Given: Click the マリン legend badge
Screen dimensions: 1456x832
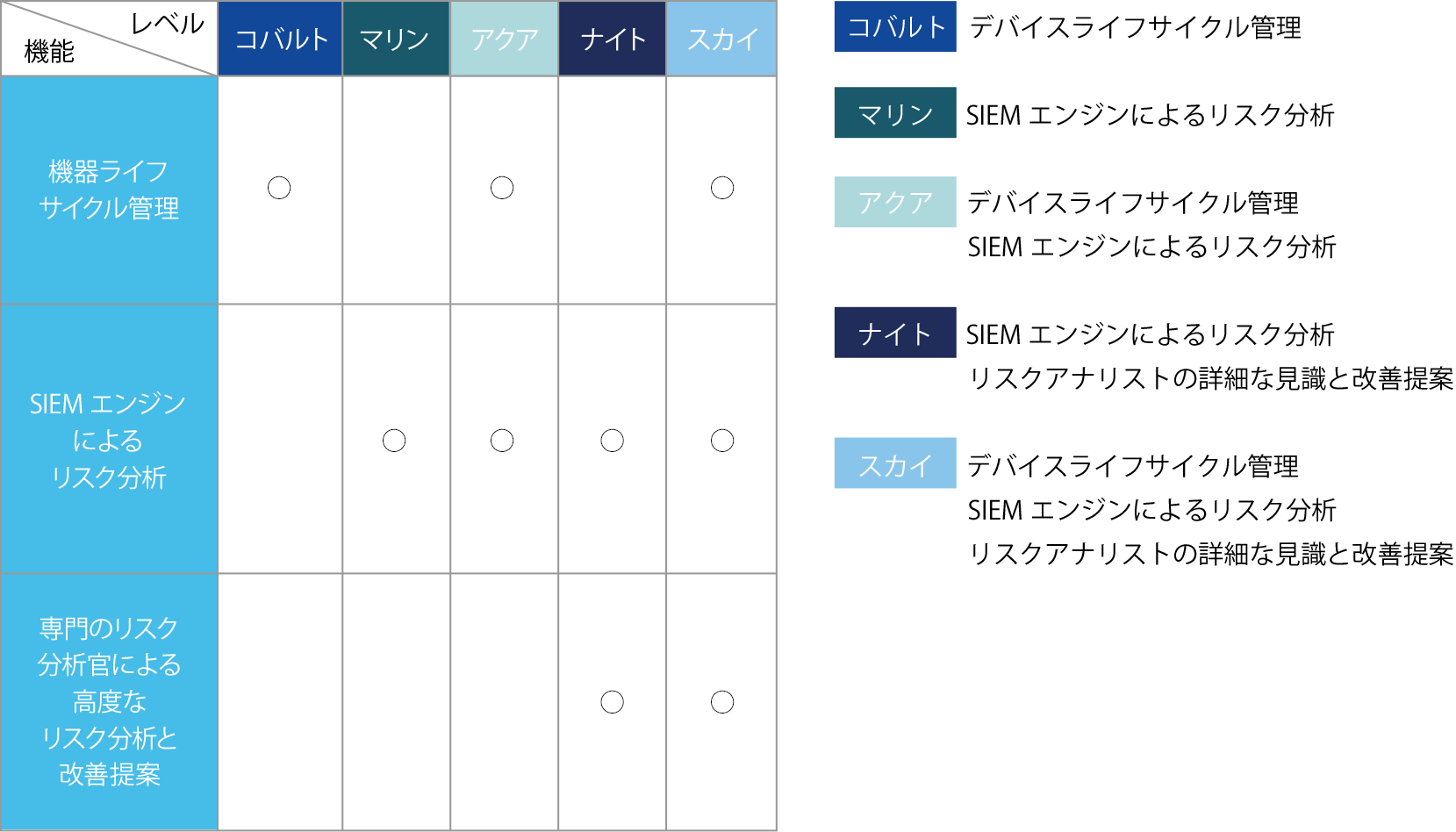Looking at the screenshot, I should pos(895,112).
